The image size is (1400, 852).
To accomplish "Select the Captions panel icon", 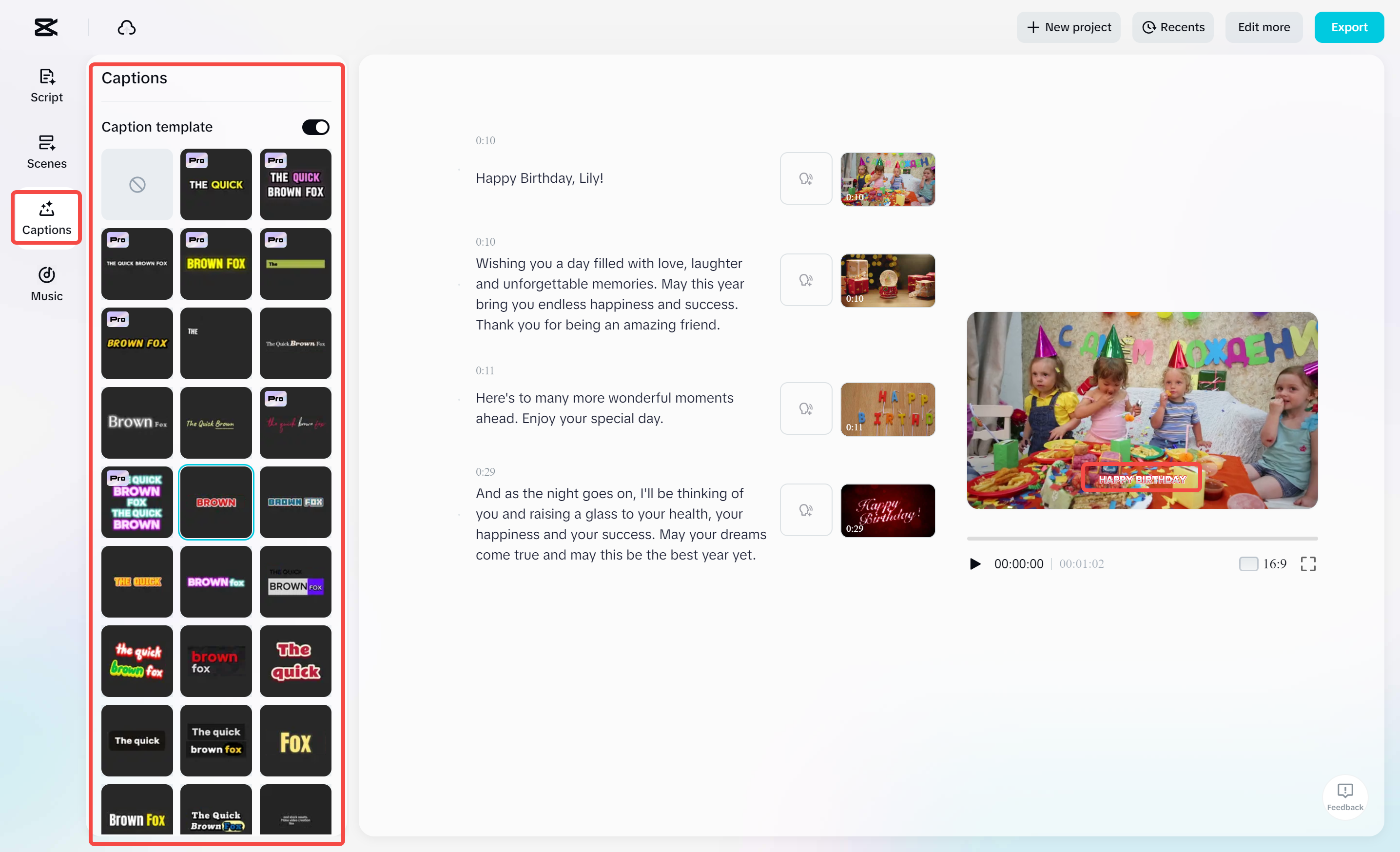I will 46,217.
